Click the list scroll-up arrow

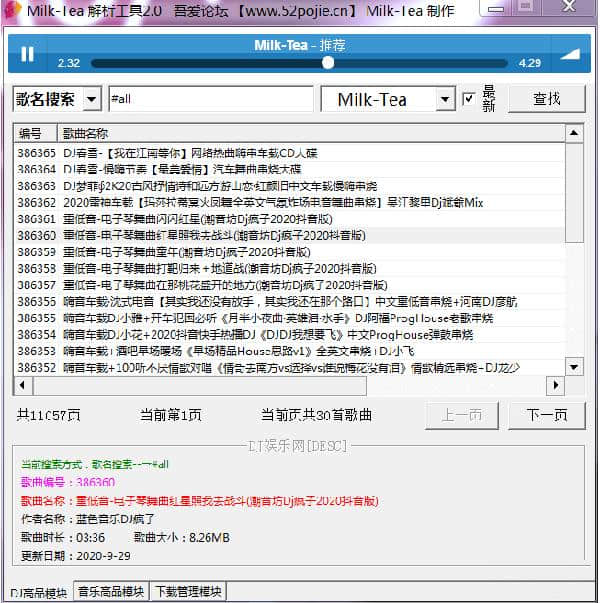tap(574, 133)
